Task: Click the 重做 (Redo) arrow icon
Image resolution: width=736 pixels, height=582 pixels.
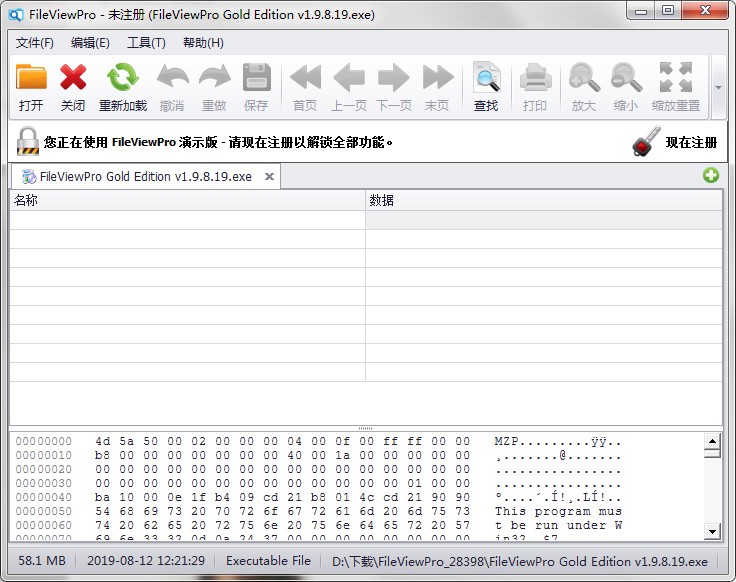Action: pos(215,77)
